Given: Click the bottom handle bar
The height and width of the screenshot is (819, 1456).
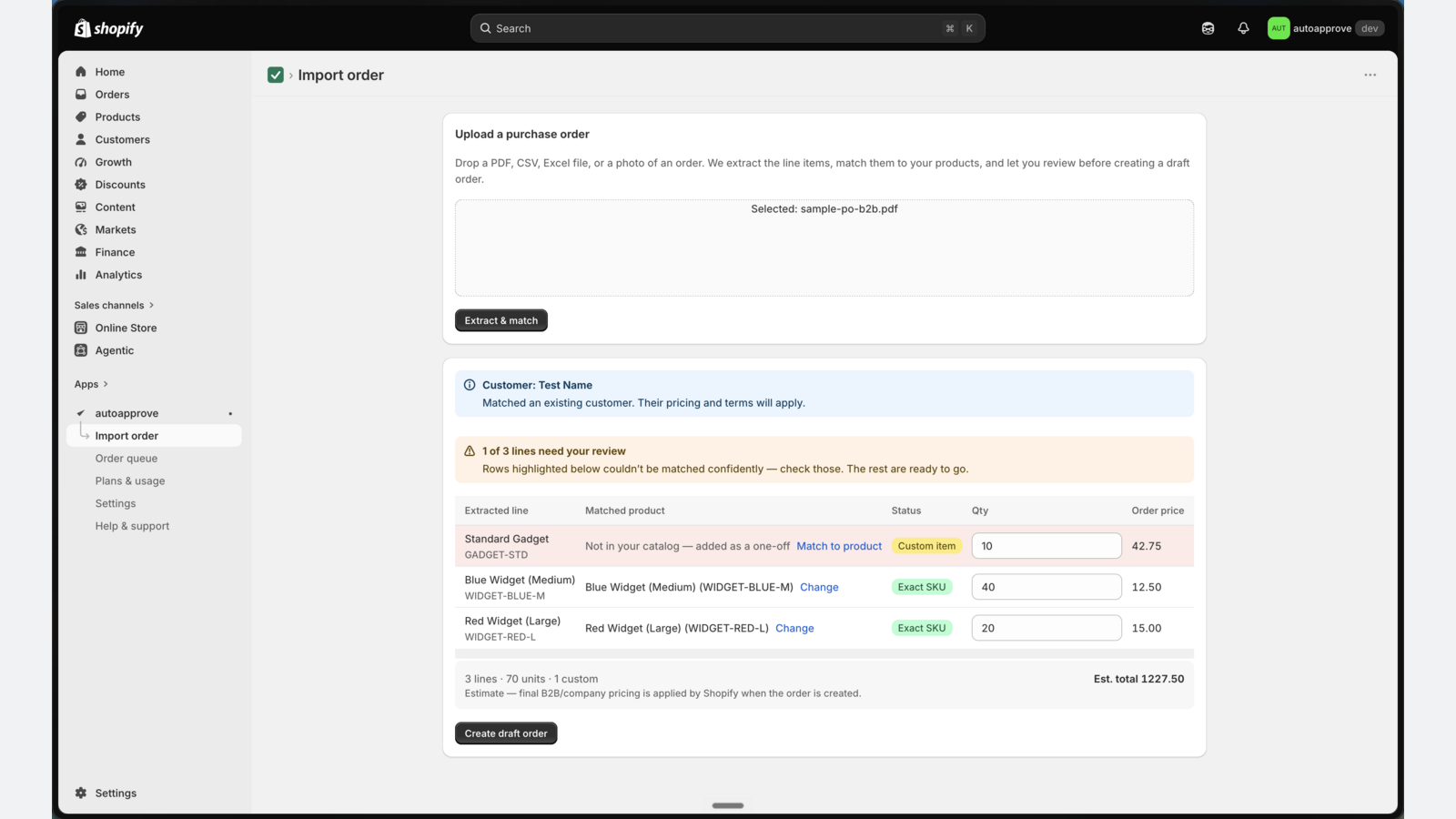Looking at the screenshot, I should click(728, 805).
